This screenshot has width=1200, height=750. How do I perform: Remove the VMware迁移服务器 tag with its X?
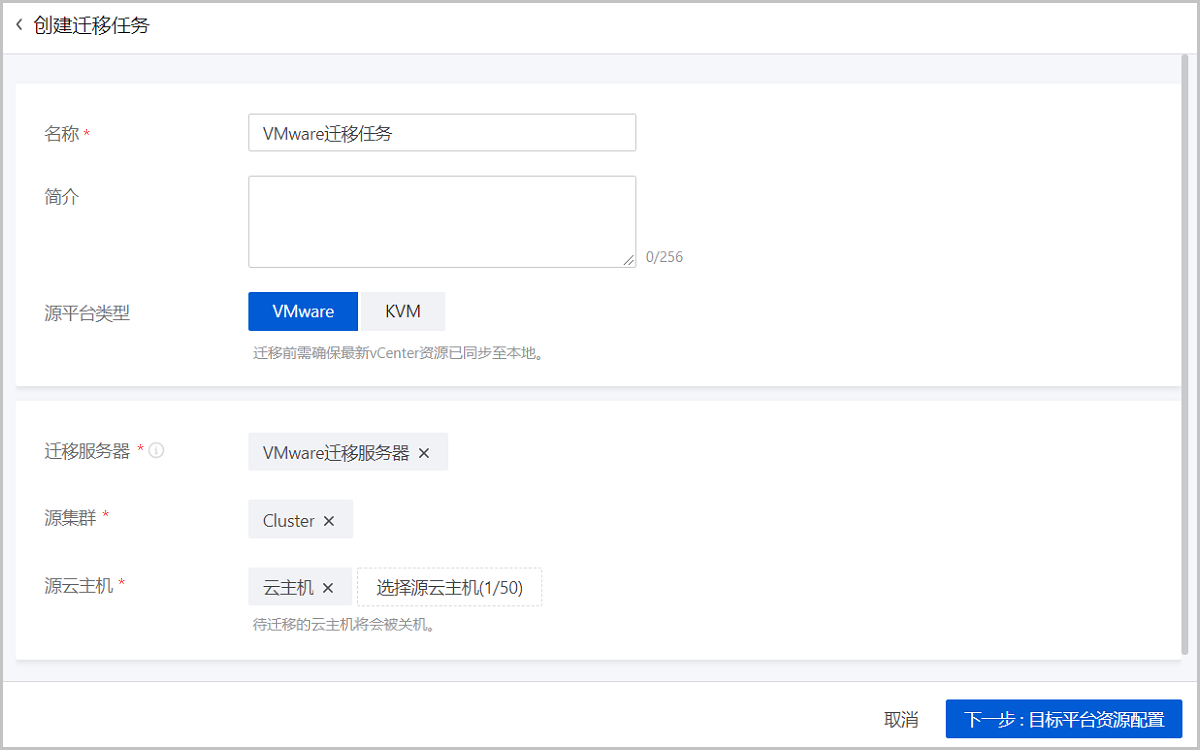[x=424, y=453]
